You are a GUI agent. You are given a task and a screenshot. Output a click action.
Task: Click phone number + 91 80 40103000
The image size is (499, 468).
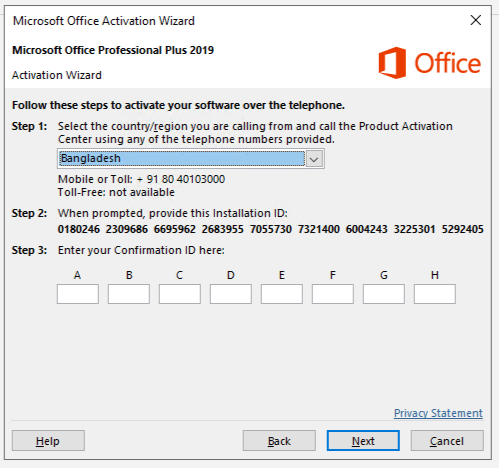[x=181, y=179]
